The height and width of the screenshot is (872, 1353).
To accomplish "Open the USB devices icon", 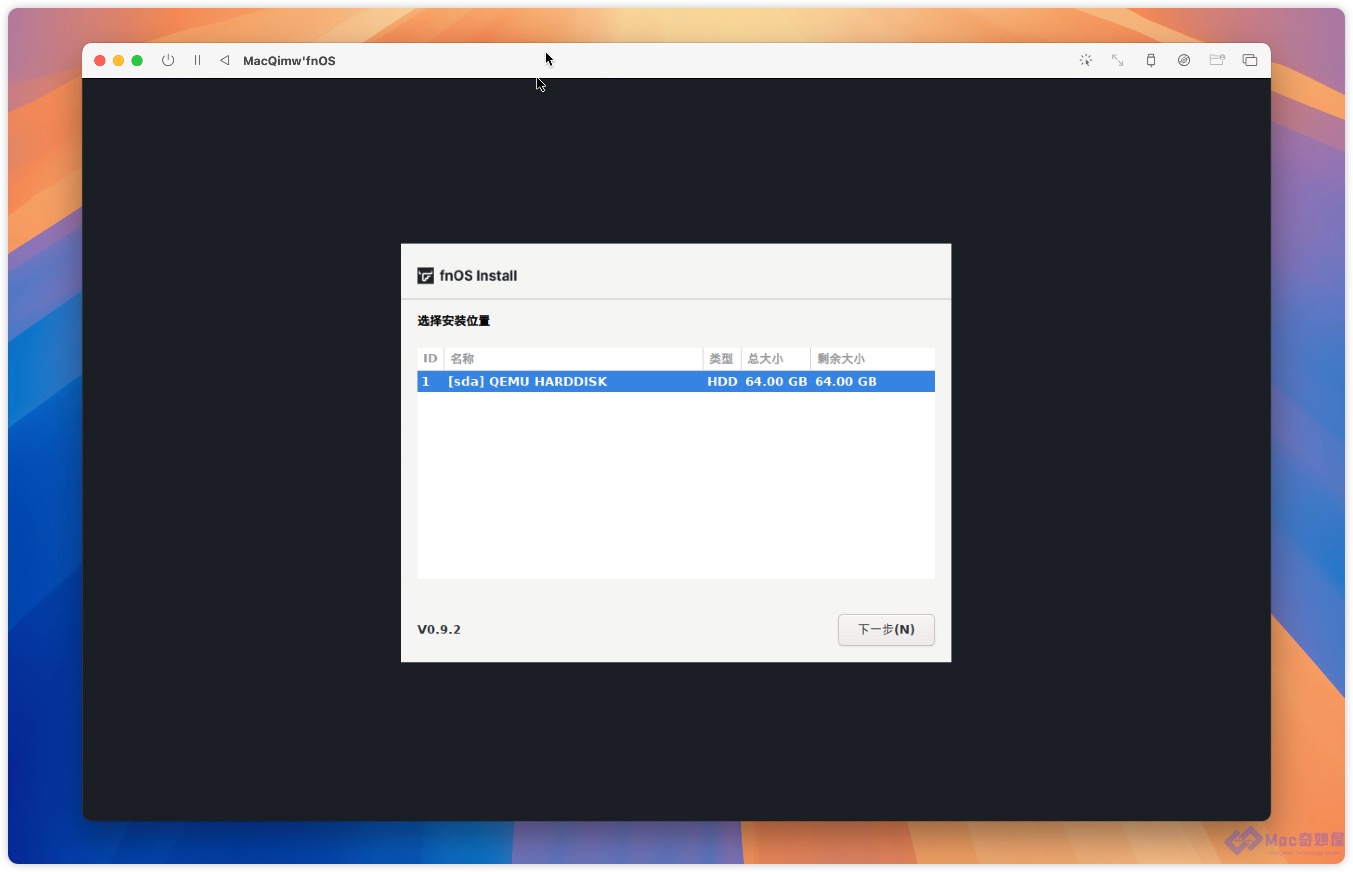I will (1151, 60).
